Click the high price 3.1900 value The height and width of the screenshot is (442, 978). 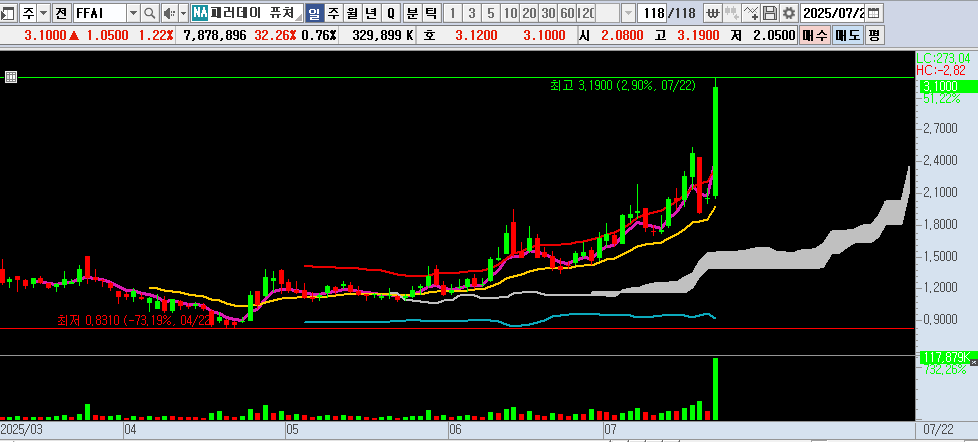coord(697,36)
